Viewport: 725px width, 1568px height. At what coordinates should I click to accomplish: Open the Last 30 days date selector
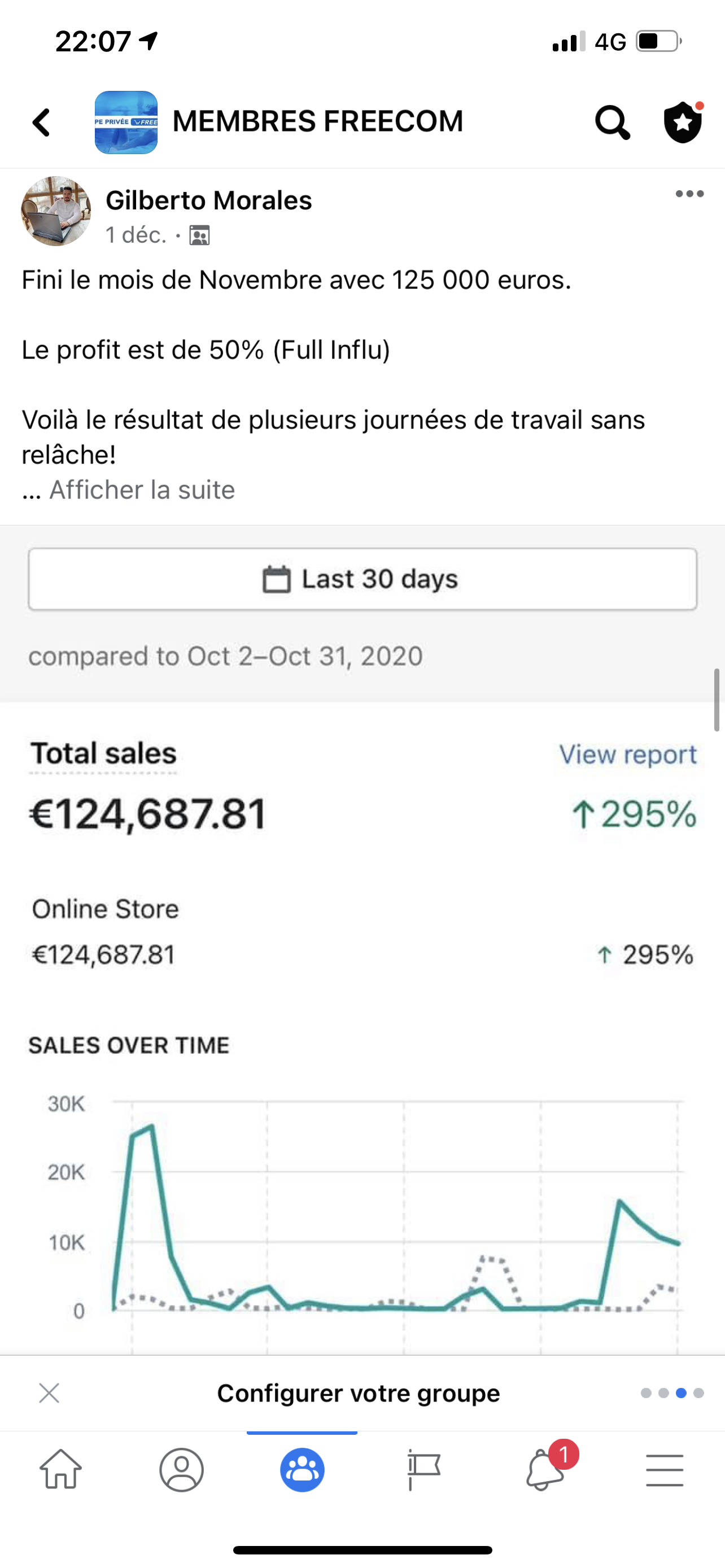362,579
